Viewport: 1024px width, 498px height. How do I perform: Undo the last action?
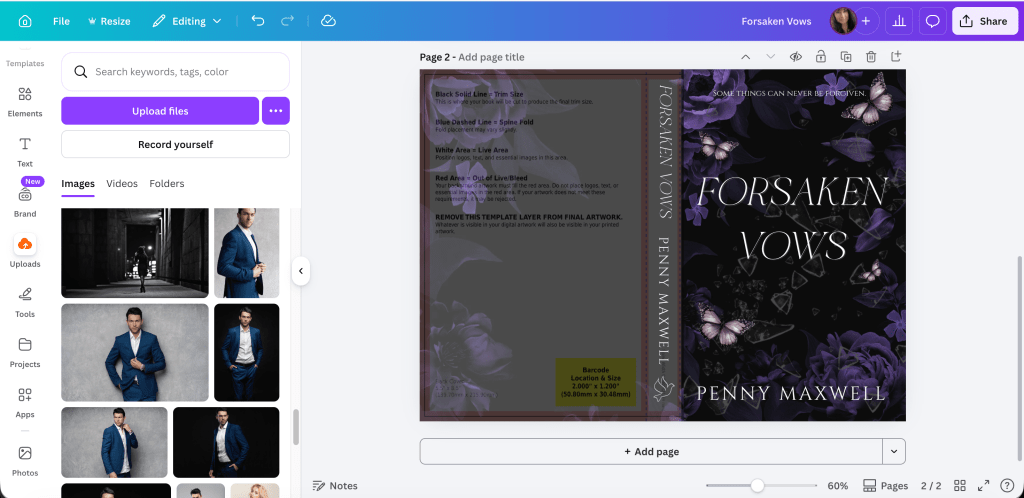point(258,21)
